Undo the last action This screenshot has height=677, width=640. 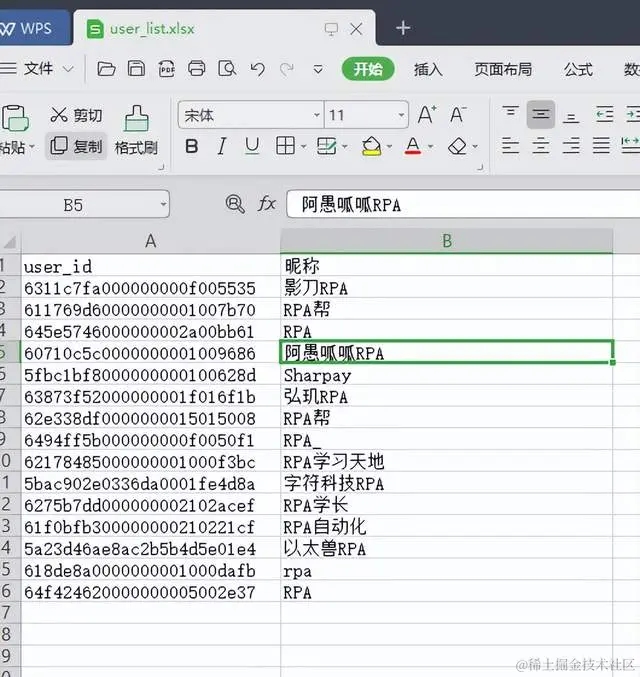point(258,69)
